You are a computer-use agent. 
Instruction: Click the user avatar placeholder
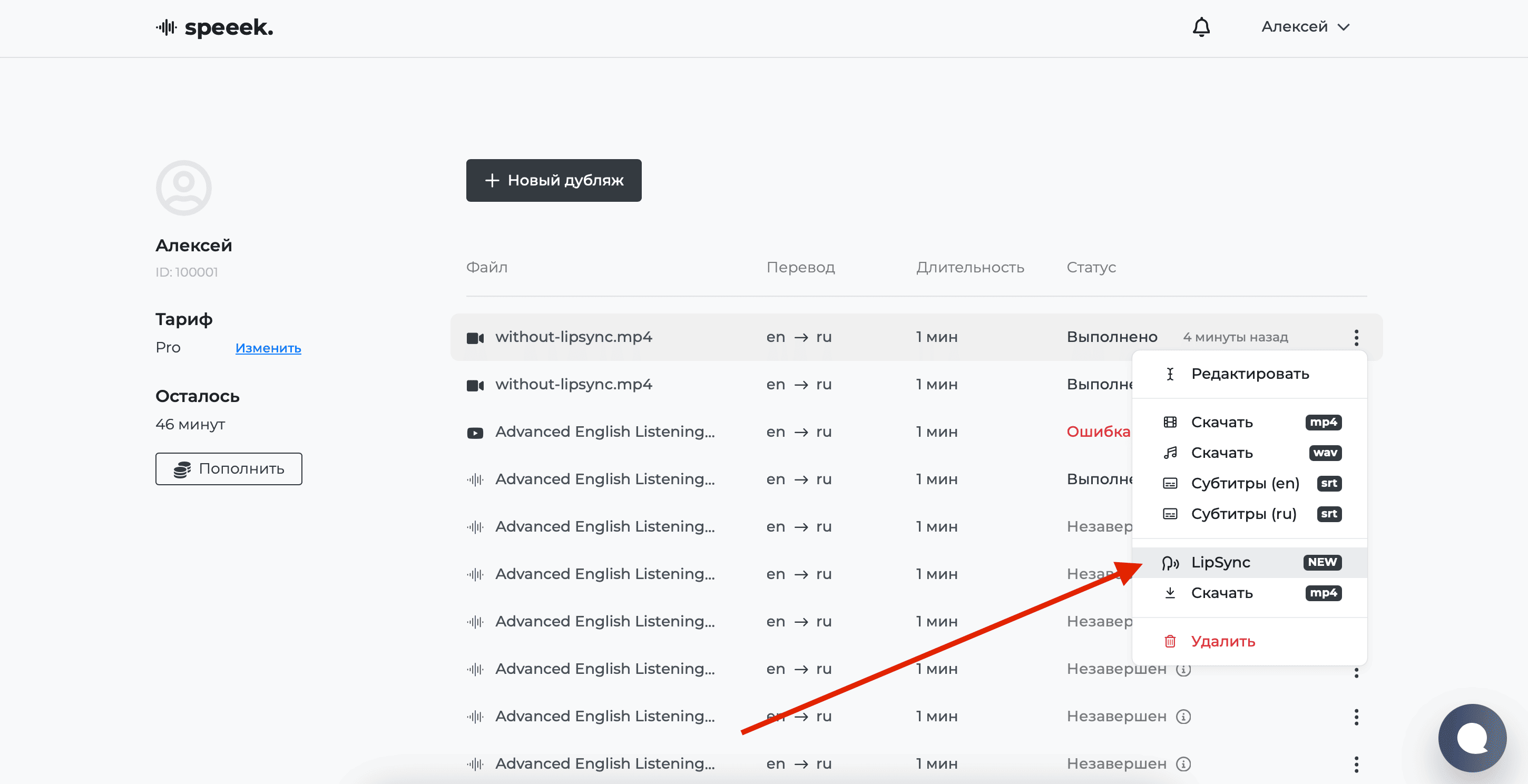coord(184,188)
